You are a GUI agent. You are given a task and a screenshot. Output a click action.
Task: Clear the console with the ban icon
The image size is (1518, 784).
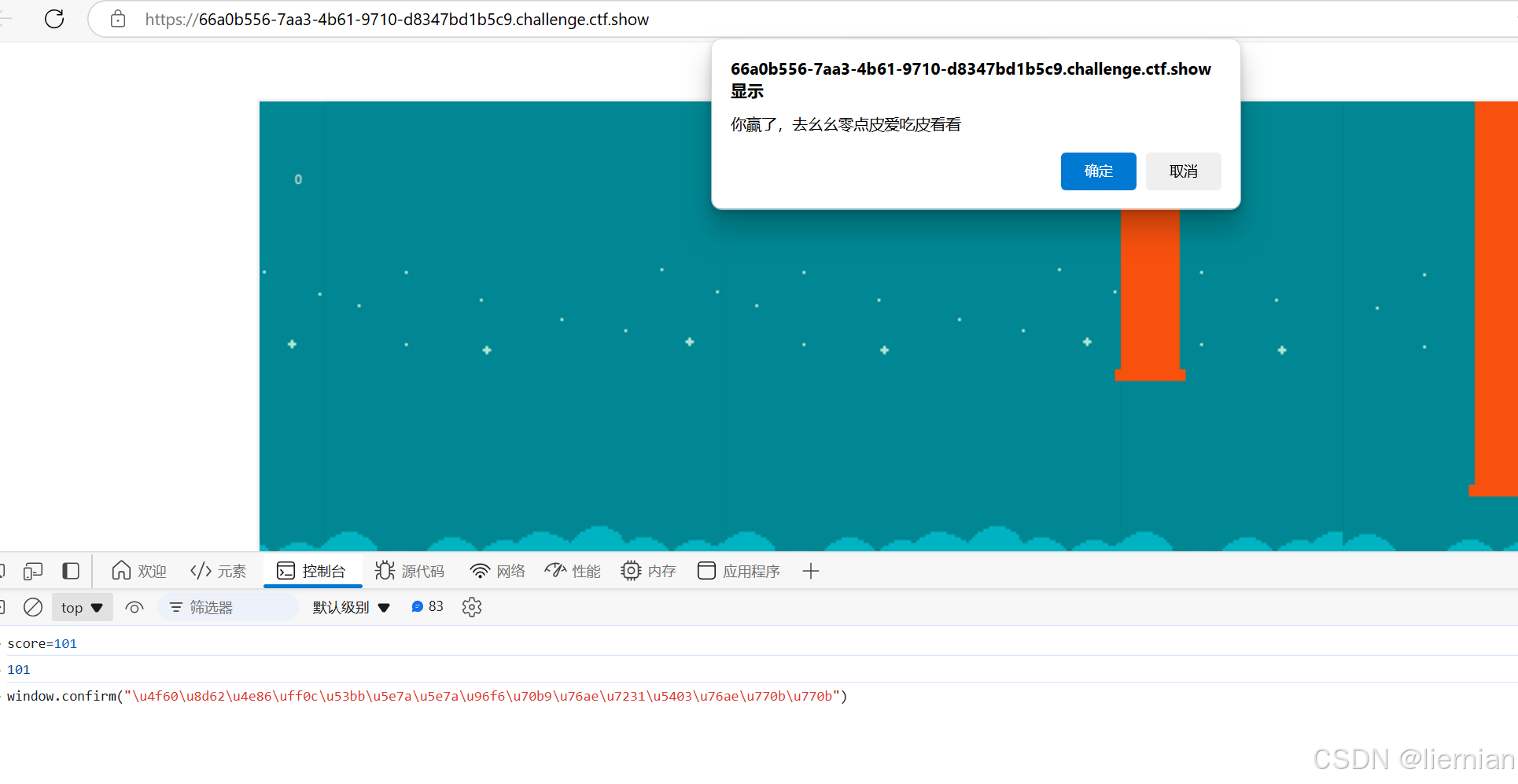(x=33, y=607)
